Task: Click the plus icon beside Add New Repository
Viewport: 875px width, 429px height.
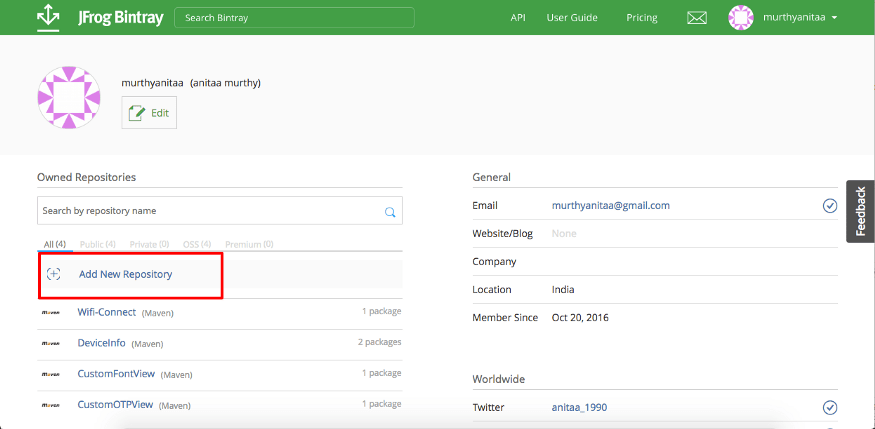Action: (x=54, y=274)
